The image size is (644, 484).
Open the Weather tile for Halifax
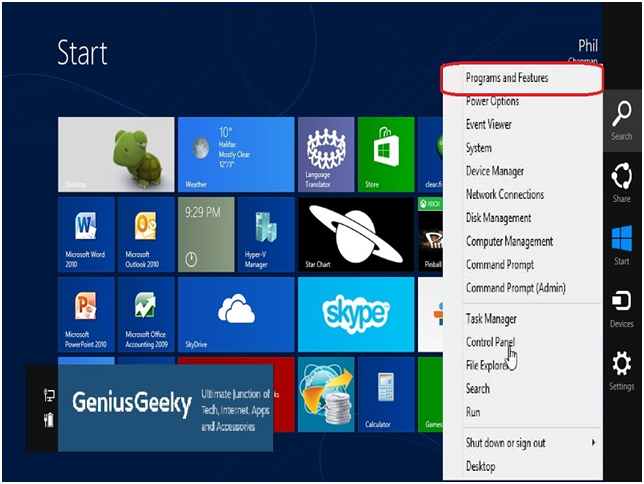236,154
